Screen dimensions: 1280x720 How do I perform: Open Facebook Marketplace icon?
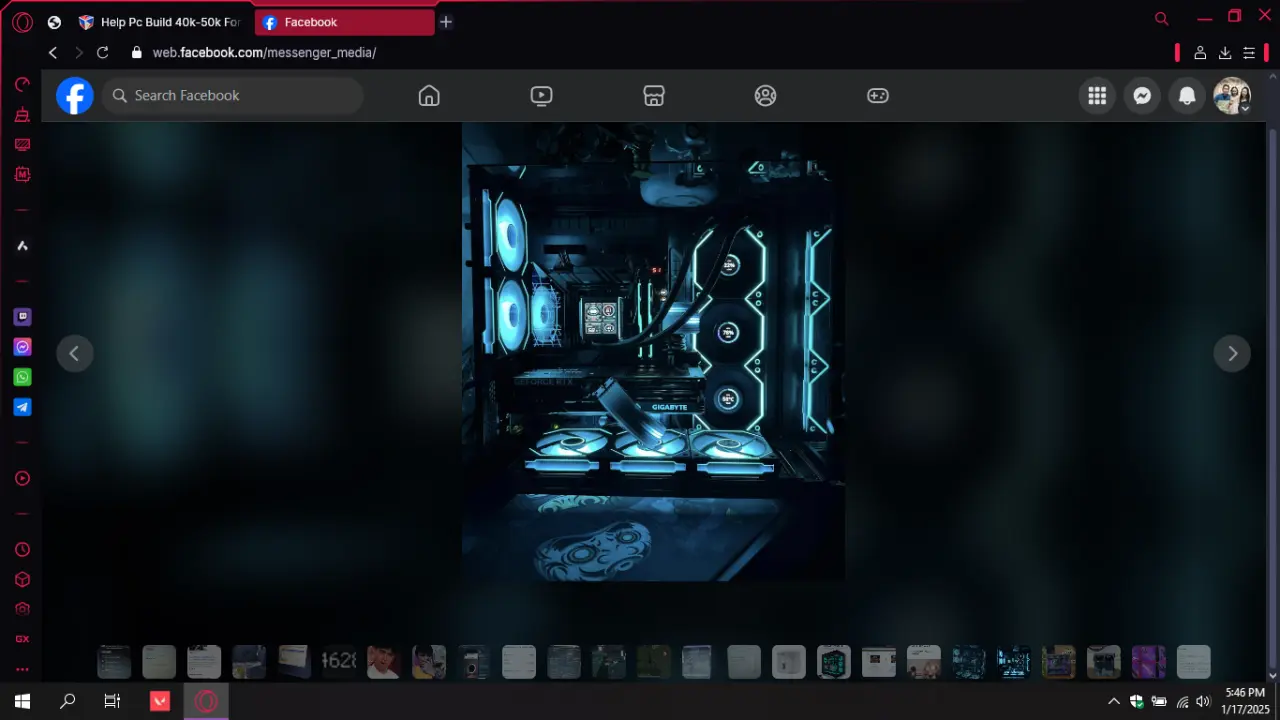click(x=654, y=96)
